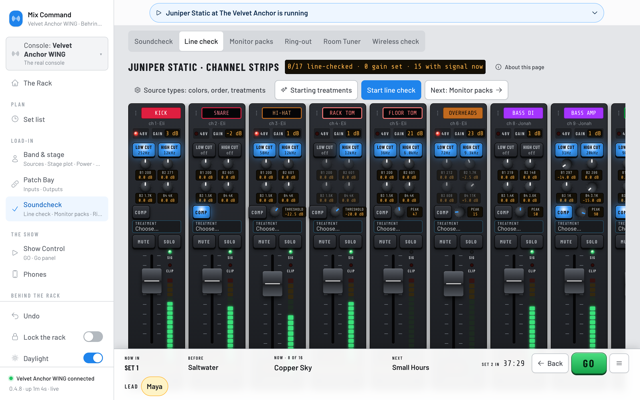Click the info icon next to About this page

498,67
